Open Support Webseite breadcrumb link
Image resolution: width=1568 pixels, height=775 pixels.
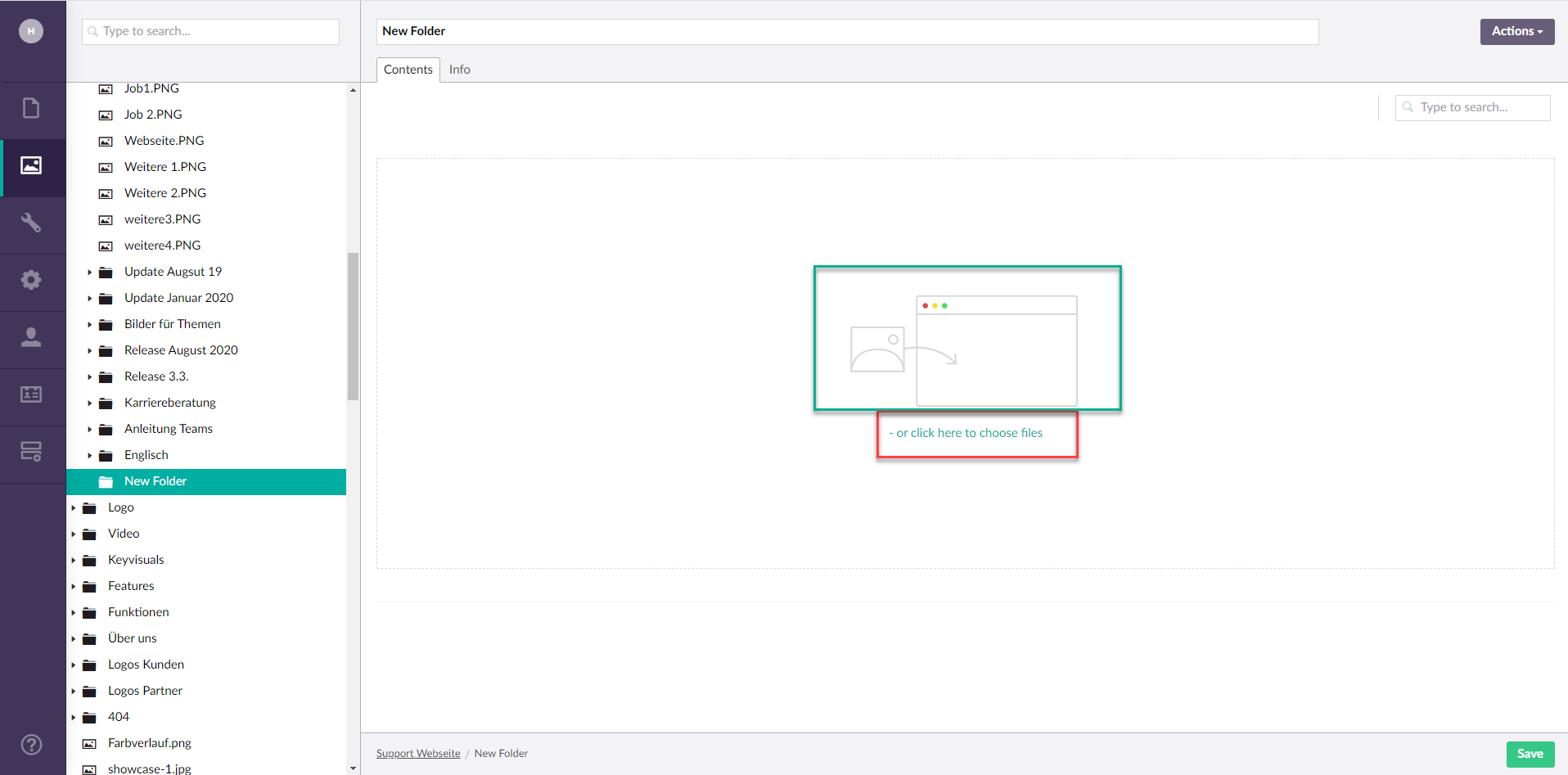[418, 753]
